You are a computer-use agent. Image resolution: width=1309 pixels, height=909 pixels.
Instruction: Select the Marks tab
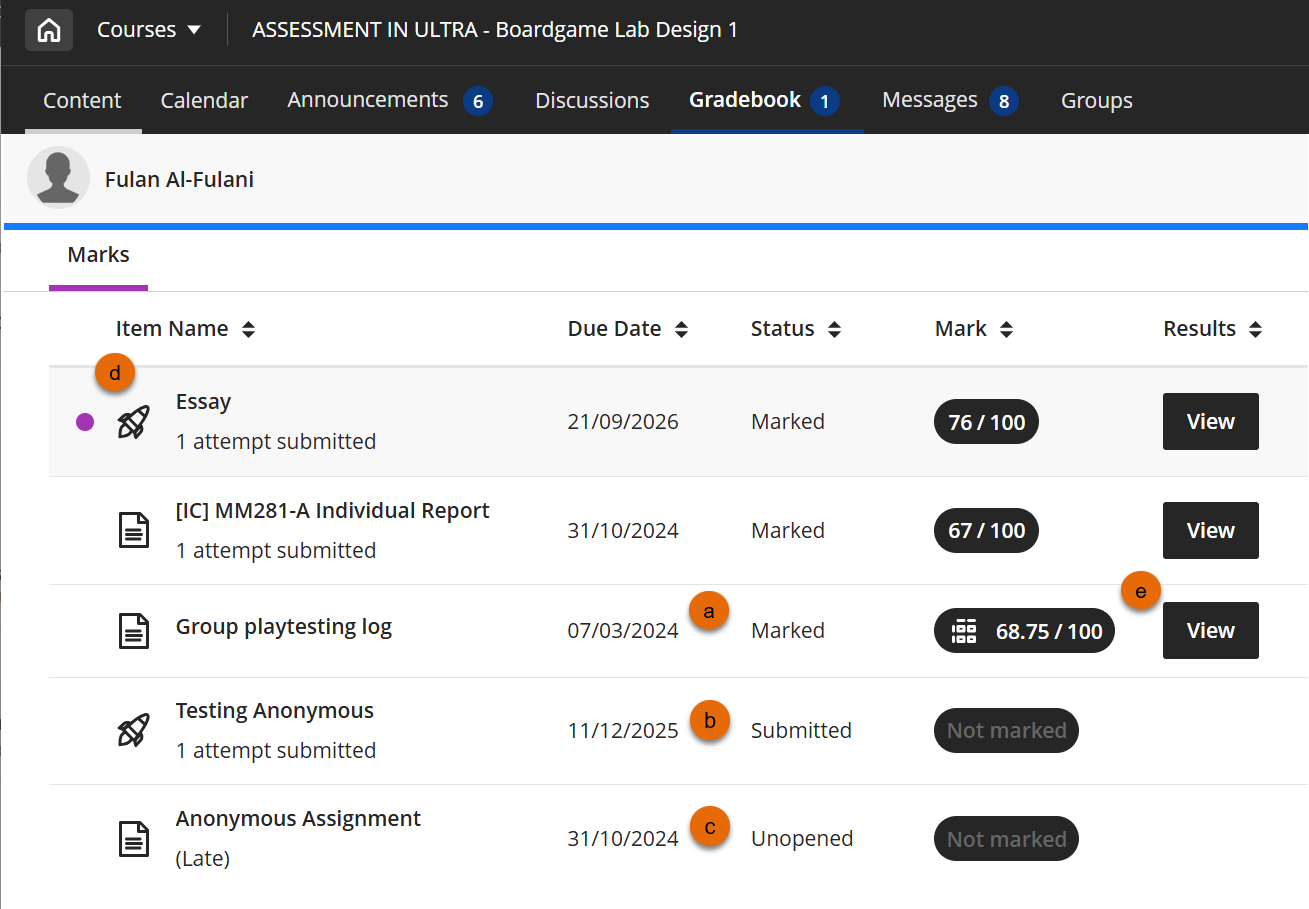pyautogui.click(x=98, y=255)
